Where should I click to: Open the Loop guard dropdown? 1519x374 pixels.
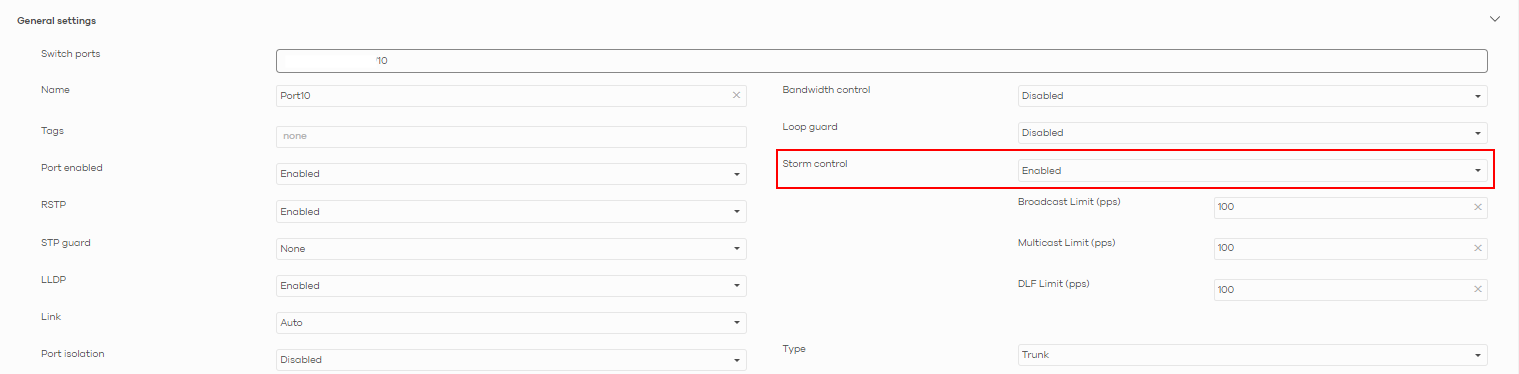pyautogui.click(x=1252, y=133)
